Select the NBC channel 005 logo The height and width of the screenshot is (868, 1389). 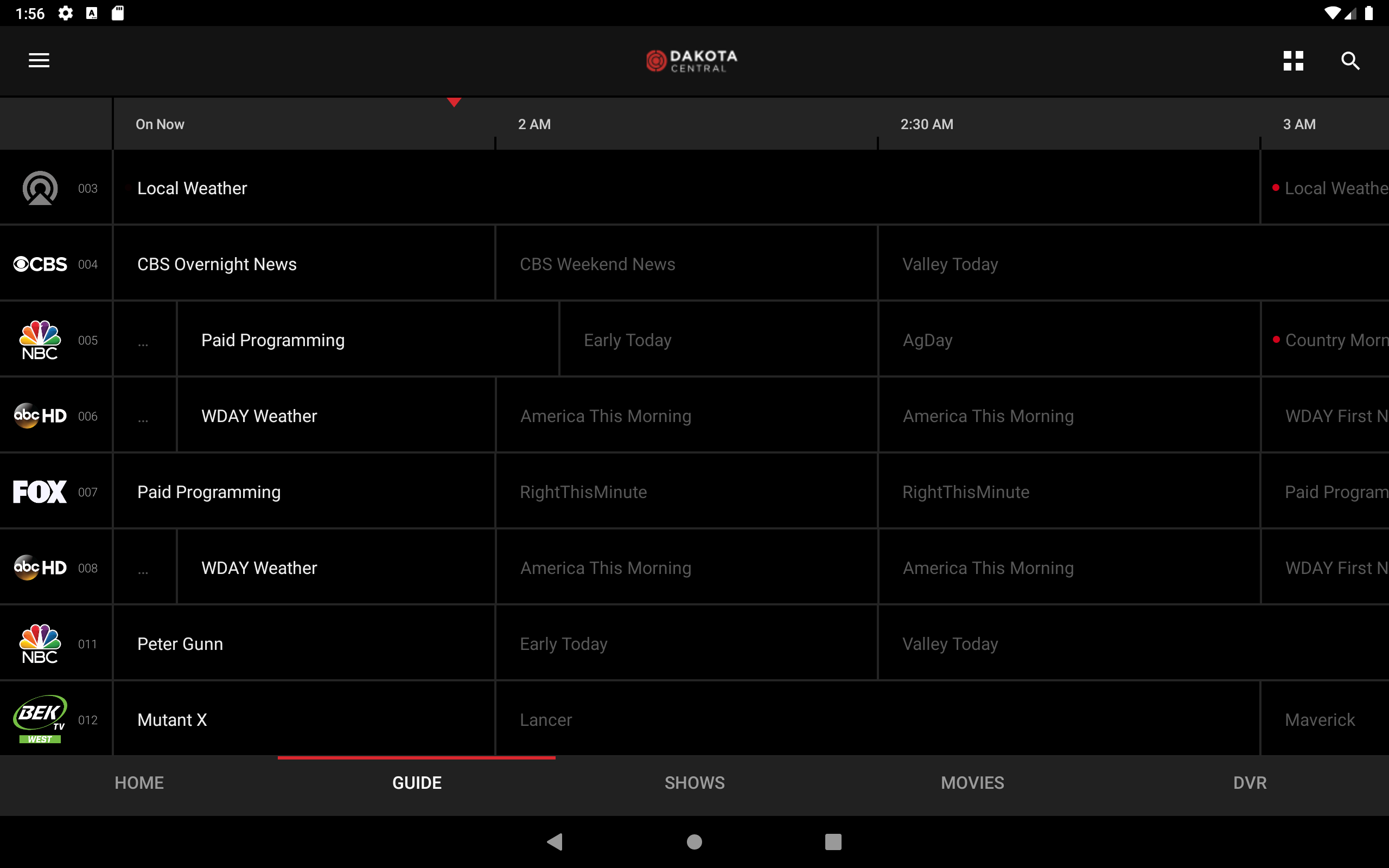pyautogui.click(x=39, y=339)
